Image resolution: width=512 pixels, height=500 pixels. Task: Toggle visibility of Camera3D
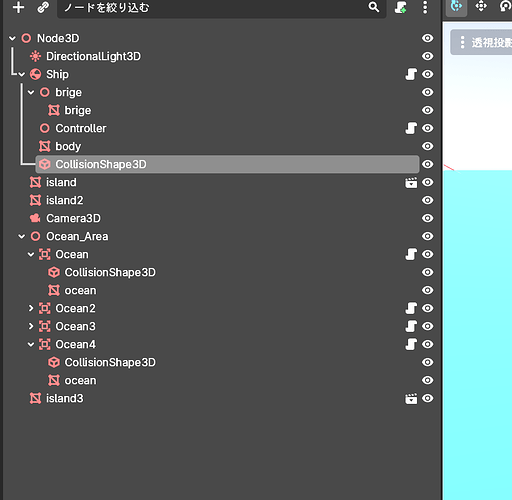[x=427, y=218]
